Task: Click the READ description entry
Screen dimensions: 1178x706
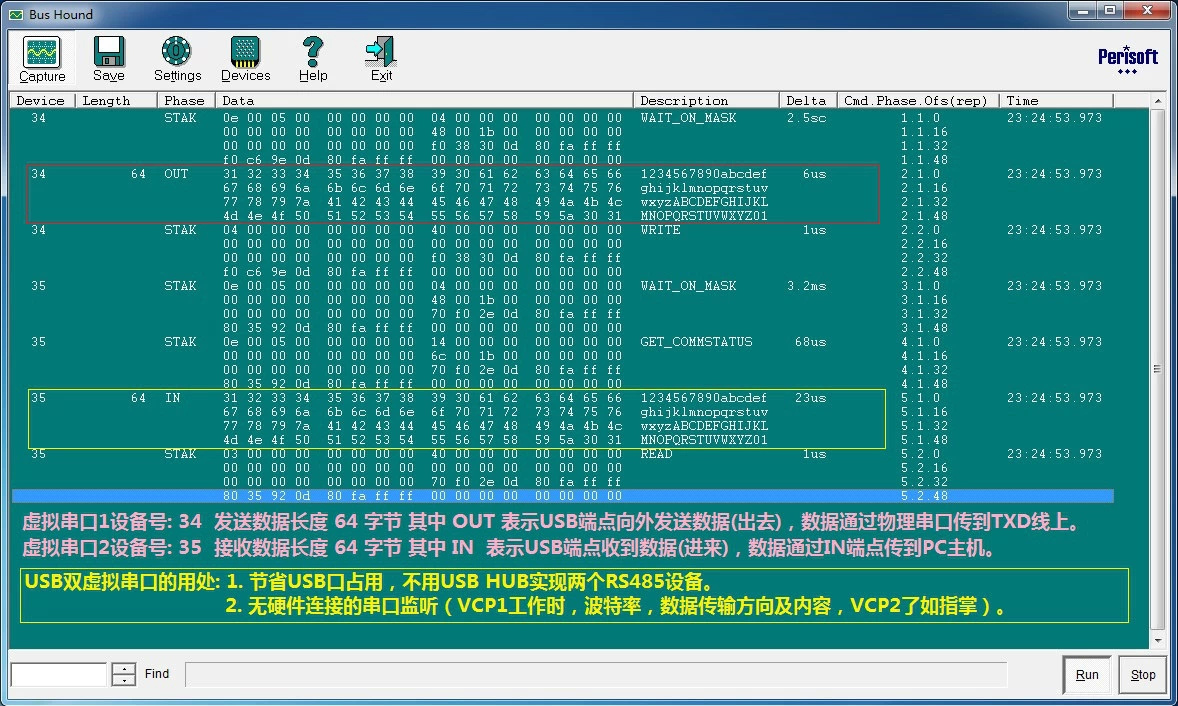Action: click(657, 454)
